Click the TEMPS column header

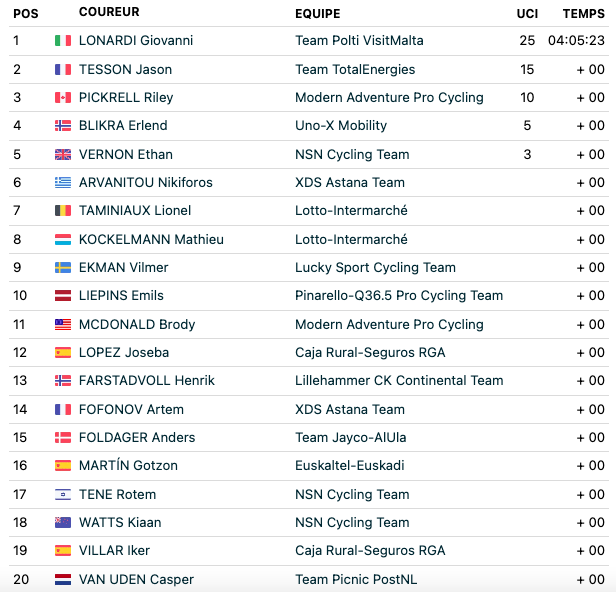583,14
